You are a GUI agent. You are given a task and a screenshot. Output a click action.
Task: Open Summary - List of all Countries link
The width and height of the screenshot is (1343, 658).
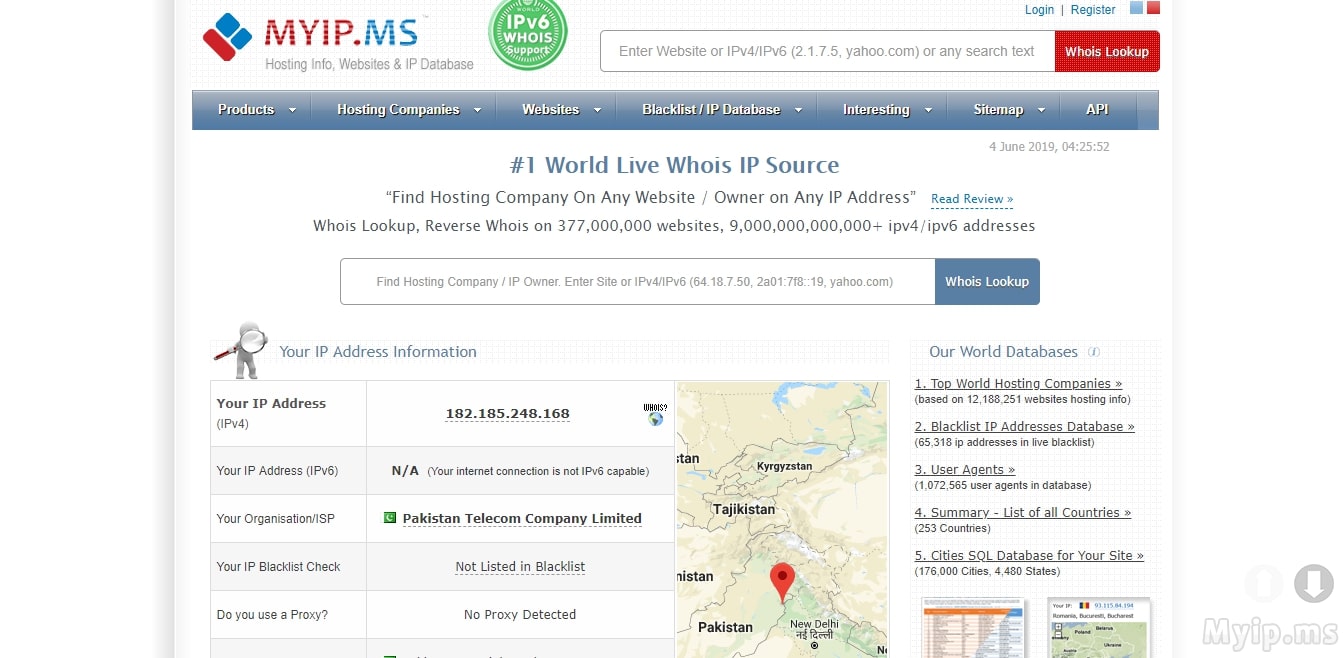tap(1022, 513)
